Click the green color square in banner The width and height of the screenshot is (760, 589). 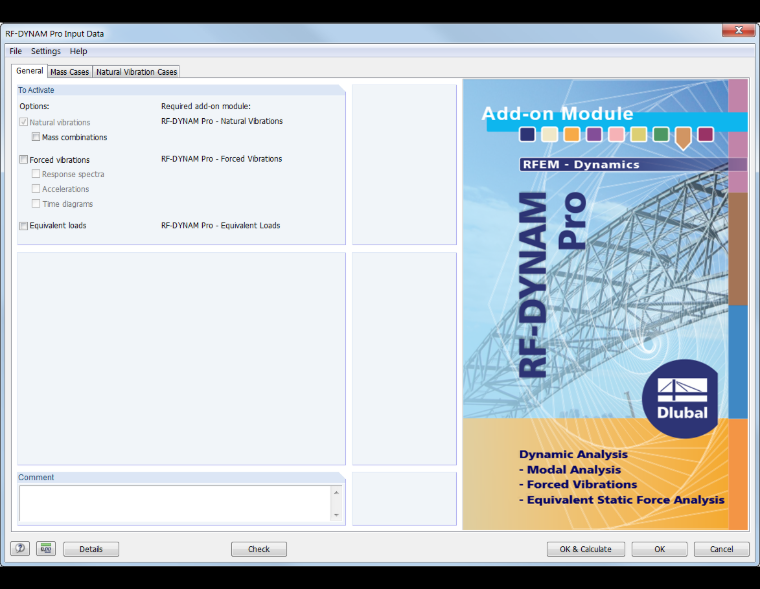(x=661, y=134)
